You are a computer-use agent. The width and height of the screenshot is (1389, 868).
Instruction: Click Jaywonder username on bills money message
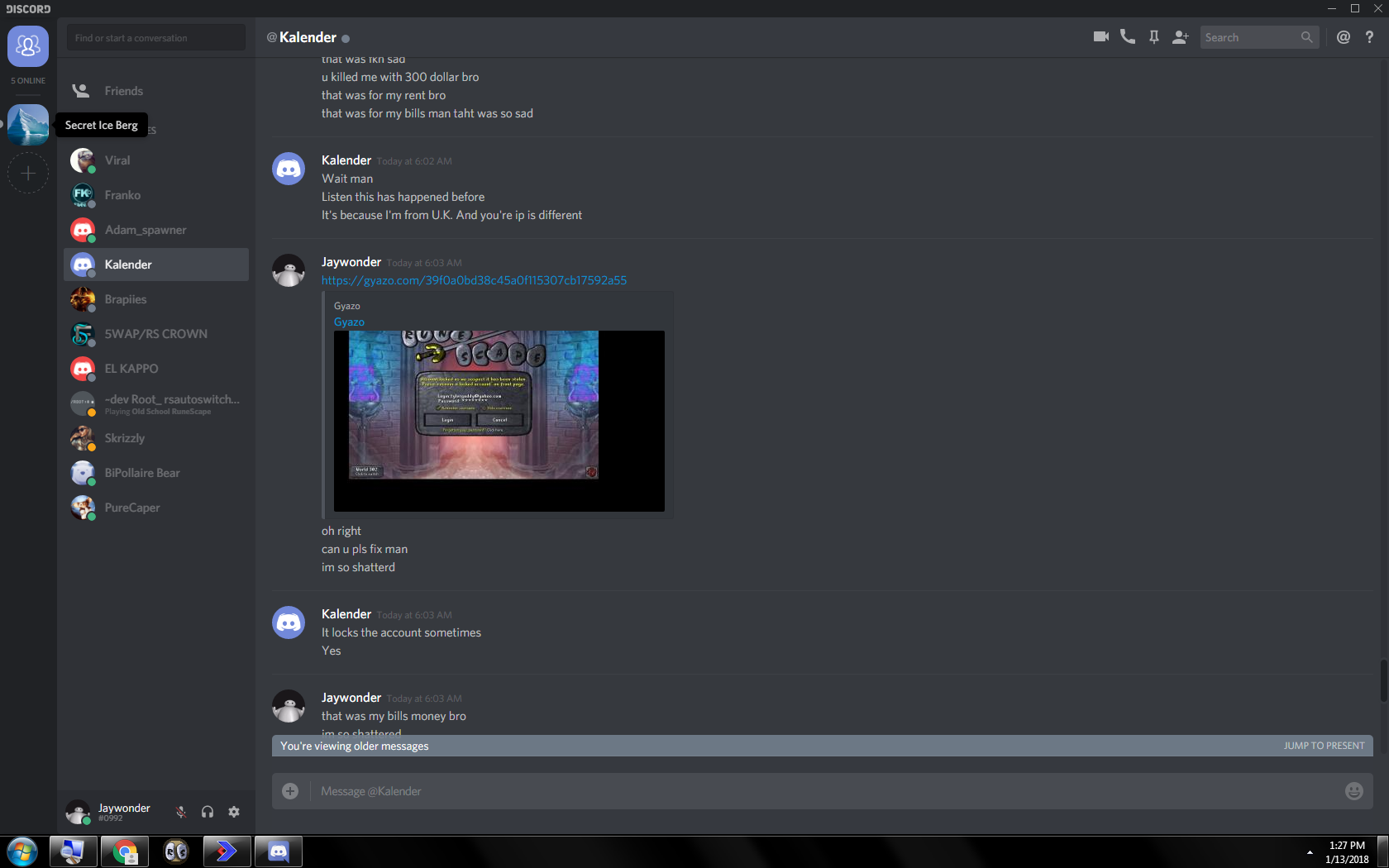click(x=351, y=698)
